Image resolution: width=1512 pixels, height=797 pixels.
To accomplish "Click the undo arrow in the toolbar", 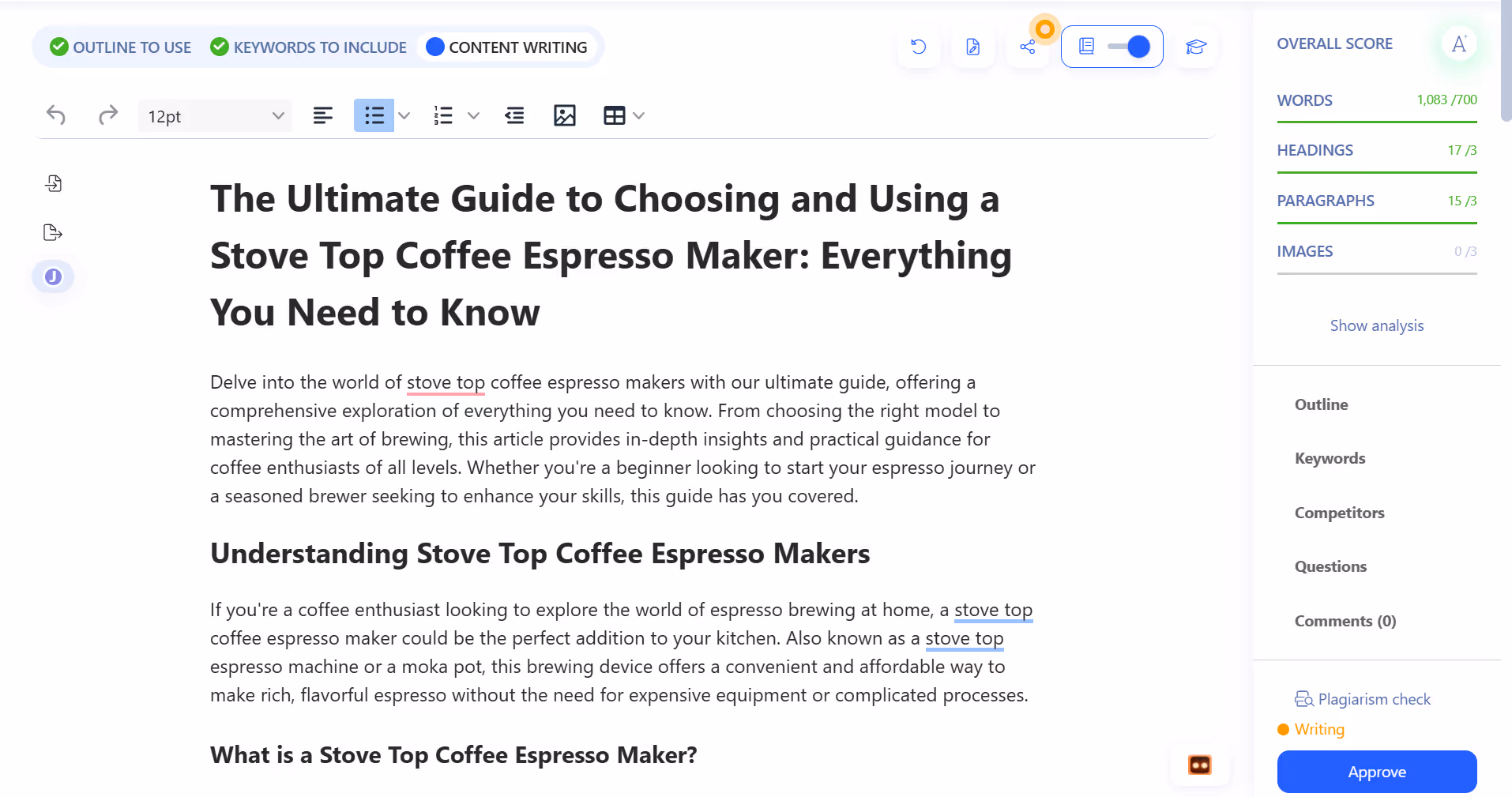I will click(x=56, y=115).
